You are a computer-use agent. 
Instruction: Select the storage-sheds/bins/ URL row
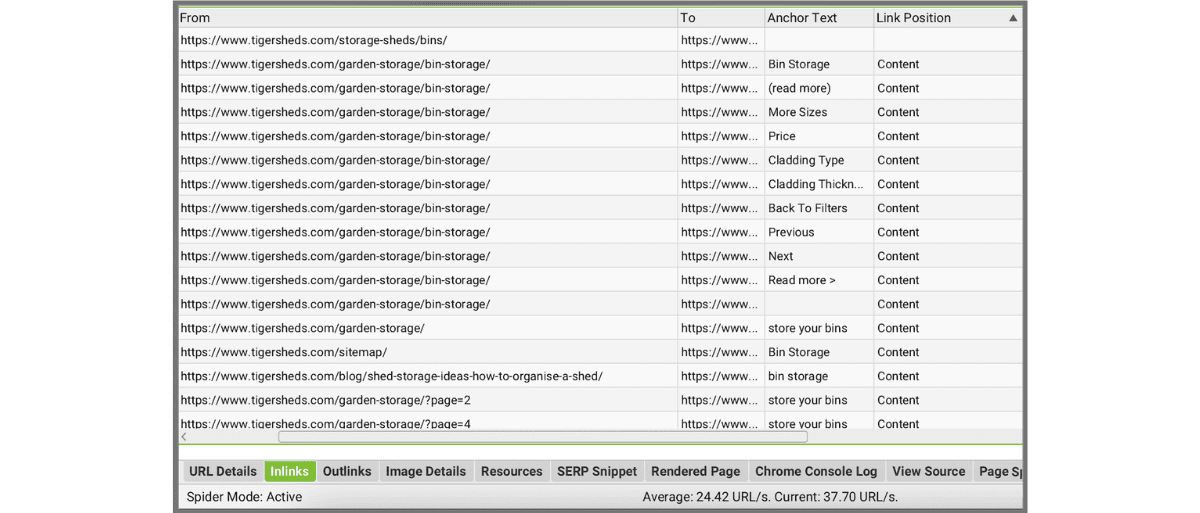tap(600, 40)
